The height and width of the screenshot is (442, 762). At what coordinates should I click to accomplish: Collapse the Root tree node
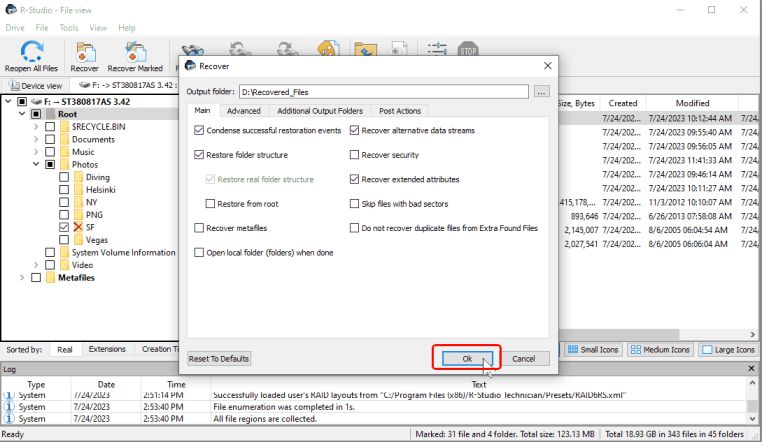coord(22,114)
